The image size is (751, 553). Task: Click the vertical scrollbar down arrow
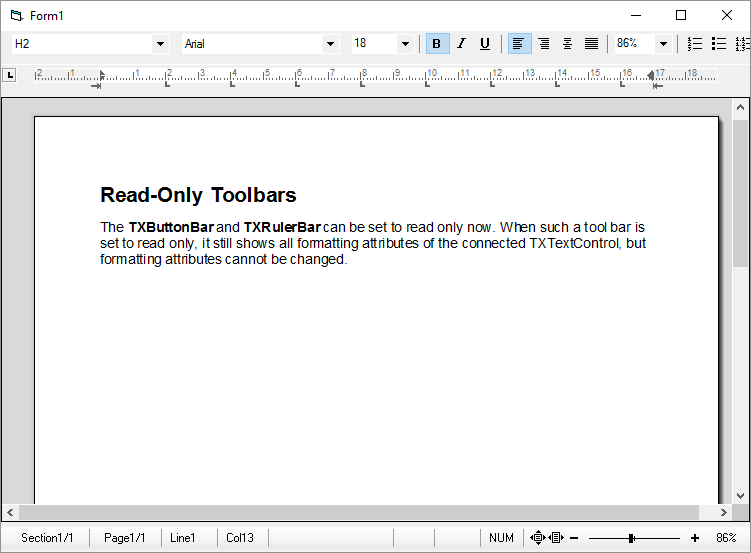741,495
